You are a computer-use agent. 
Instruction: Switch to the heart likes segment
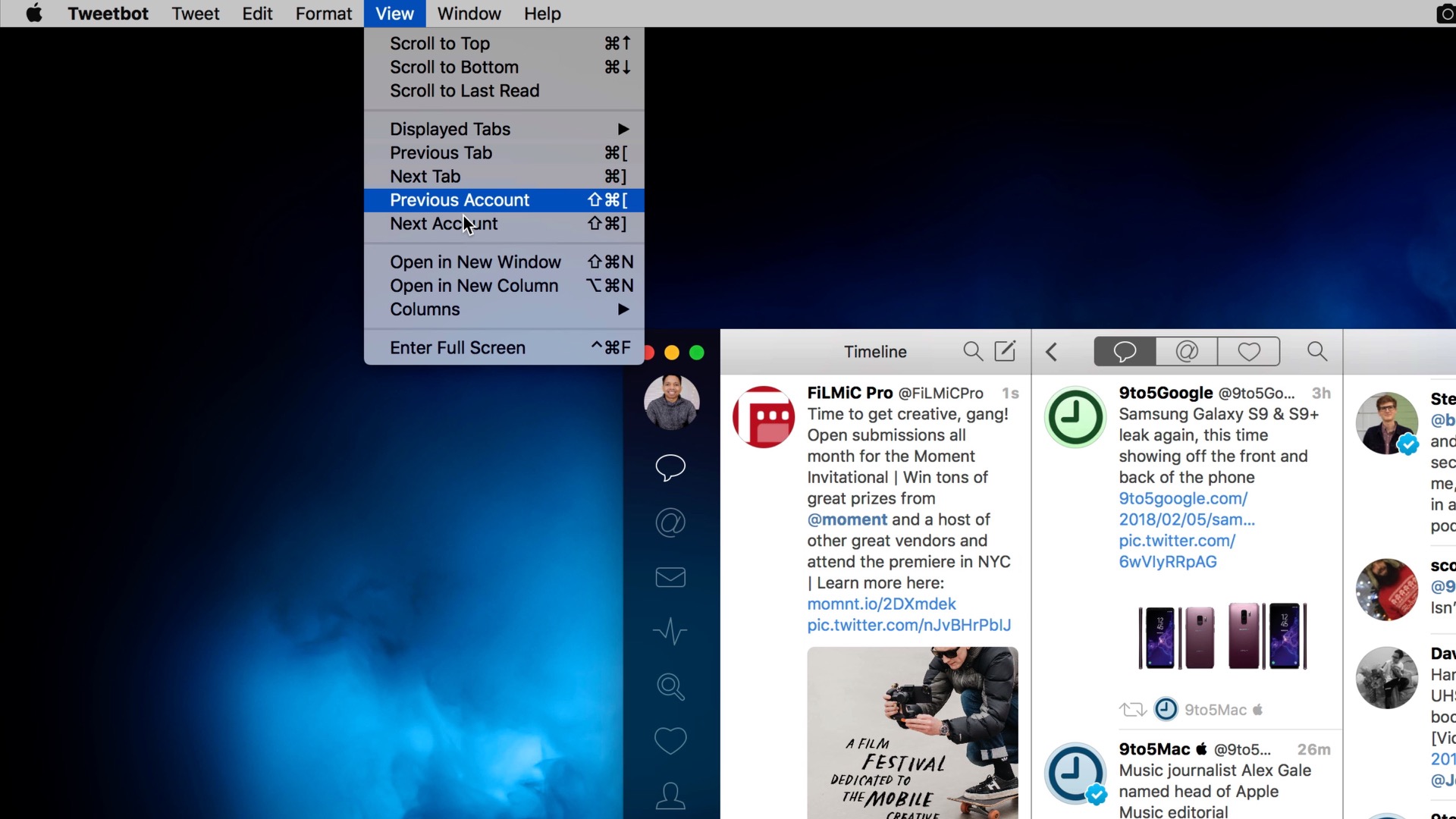pyautogui.click(x=1249, y=352)
